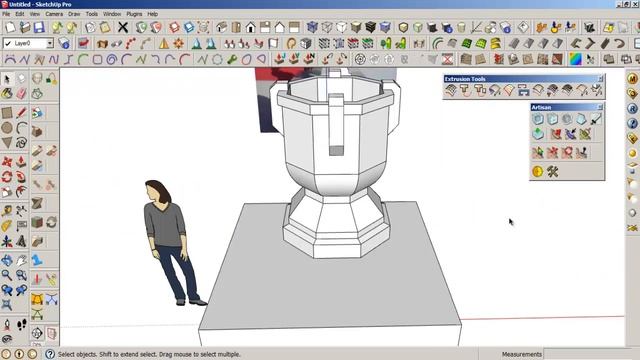Open the Camera menu
The image size is (640, 360).
click(54, 14)
